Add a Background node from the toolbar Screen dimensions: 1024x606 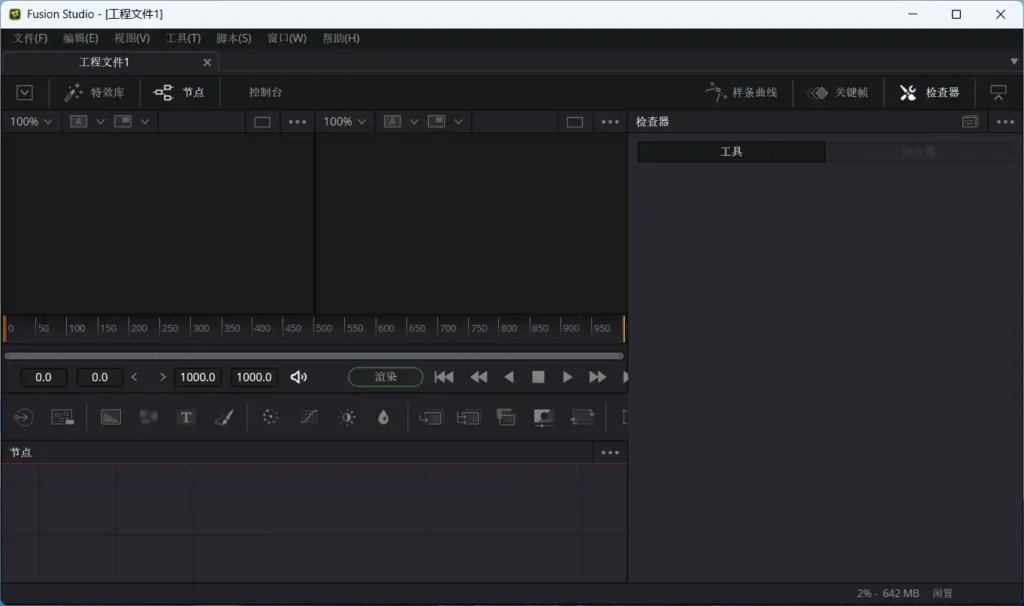110,417
